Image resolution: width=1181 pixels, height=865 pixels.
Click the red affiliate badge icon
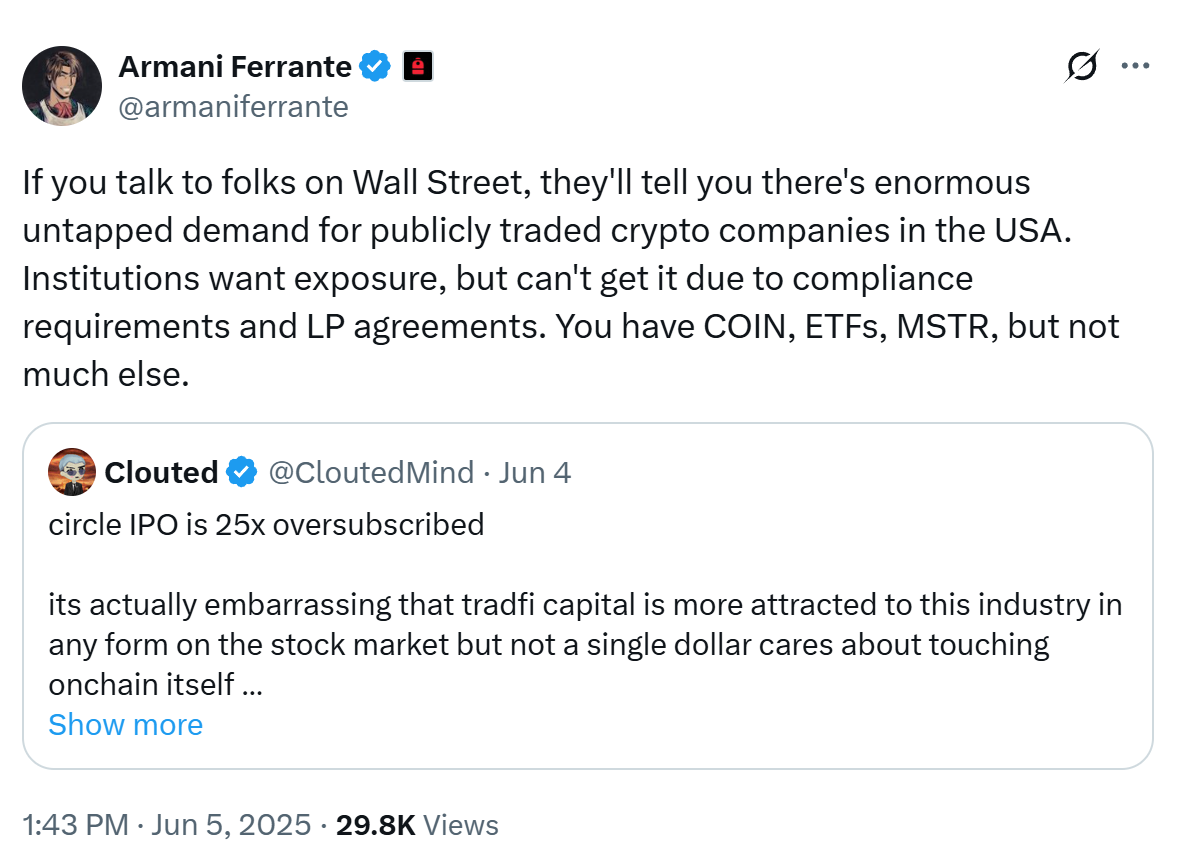(x=418, y=67)
